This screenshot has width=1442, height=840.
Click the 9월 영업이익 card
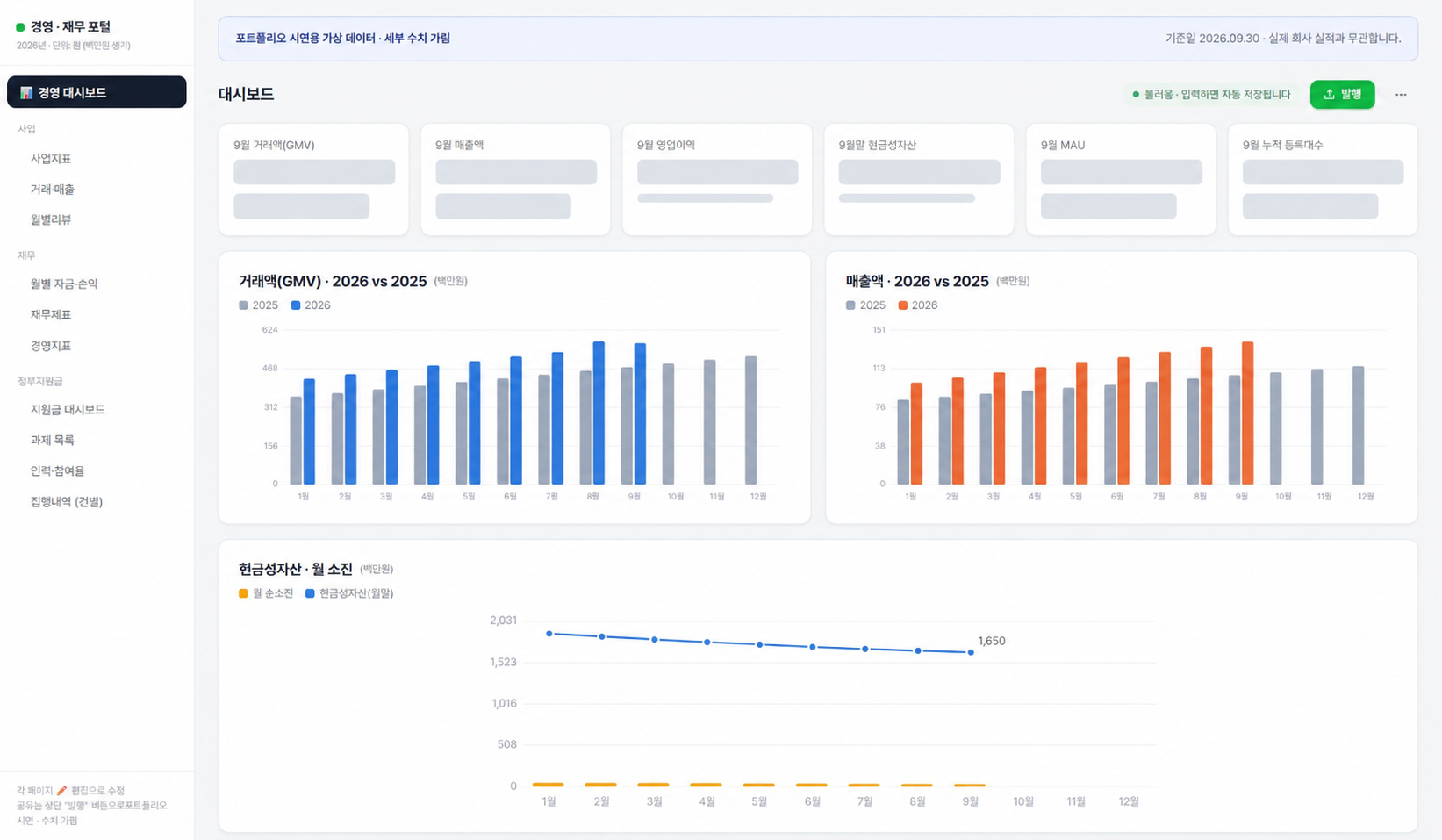[x=717, y=180]
